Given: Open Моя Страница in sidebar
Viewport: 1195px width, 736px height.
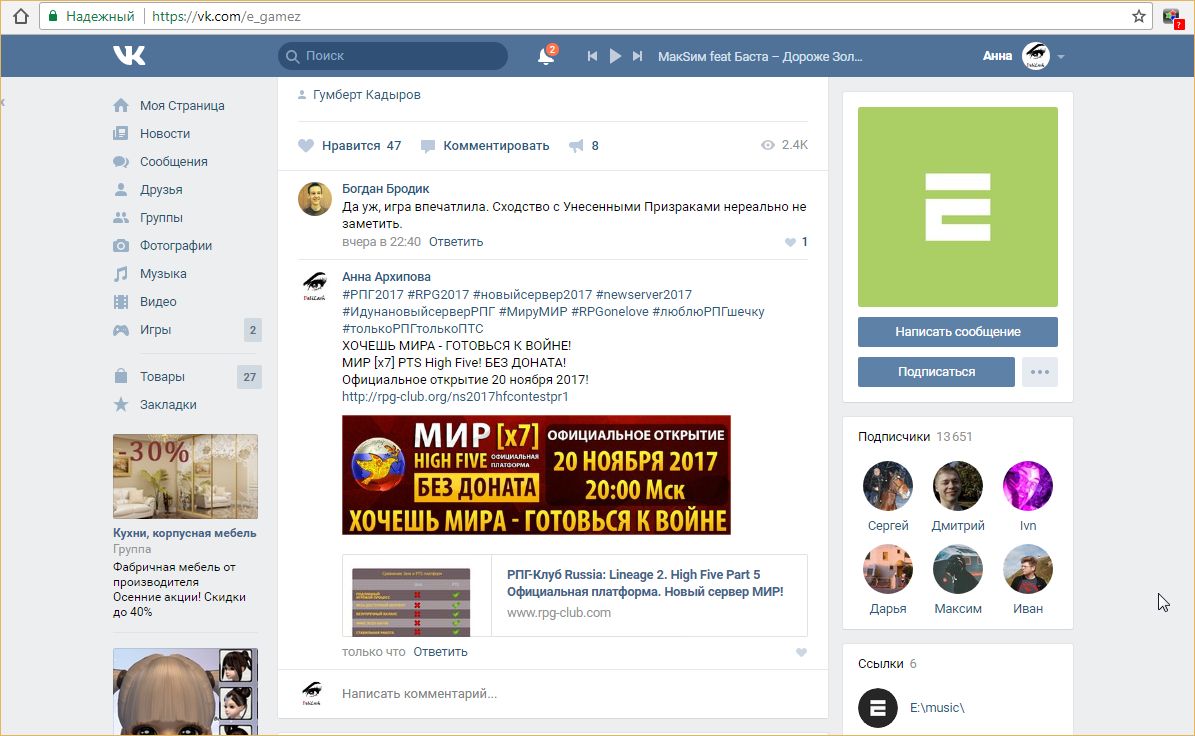Looking at the screenshot, I should (x=182, y=105).
